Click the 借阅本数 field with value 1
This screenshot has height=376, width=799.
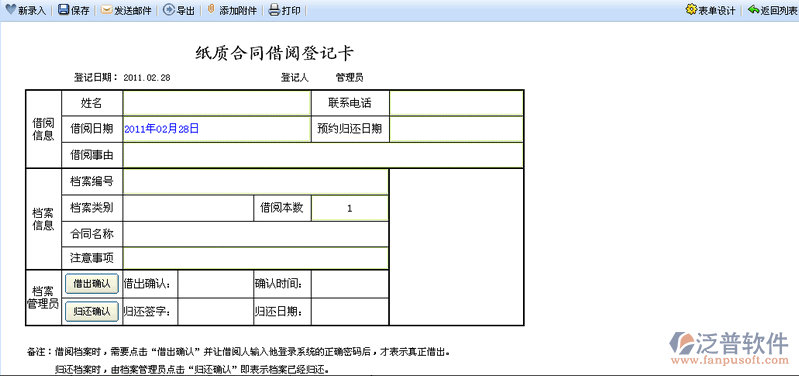click(x=350, y=208)
